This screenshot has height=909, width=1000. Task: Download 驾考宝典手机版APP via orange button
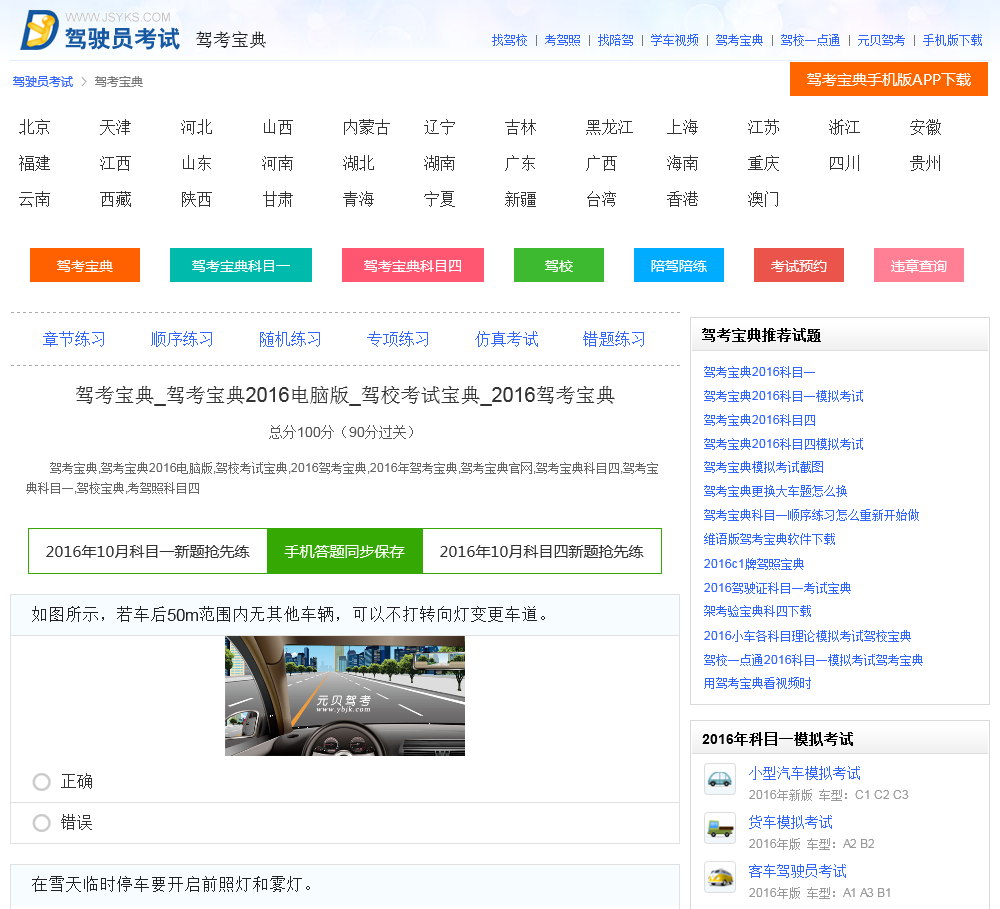click(888, 80)
